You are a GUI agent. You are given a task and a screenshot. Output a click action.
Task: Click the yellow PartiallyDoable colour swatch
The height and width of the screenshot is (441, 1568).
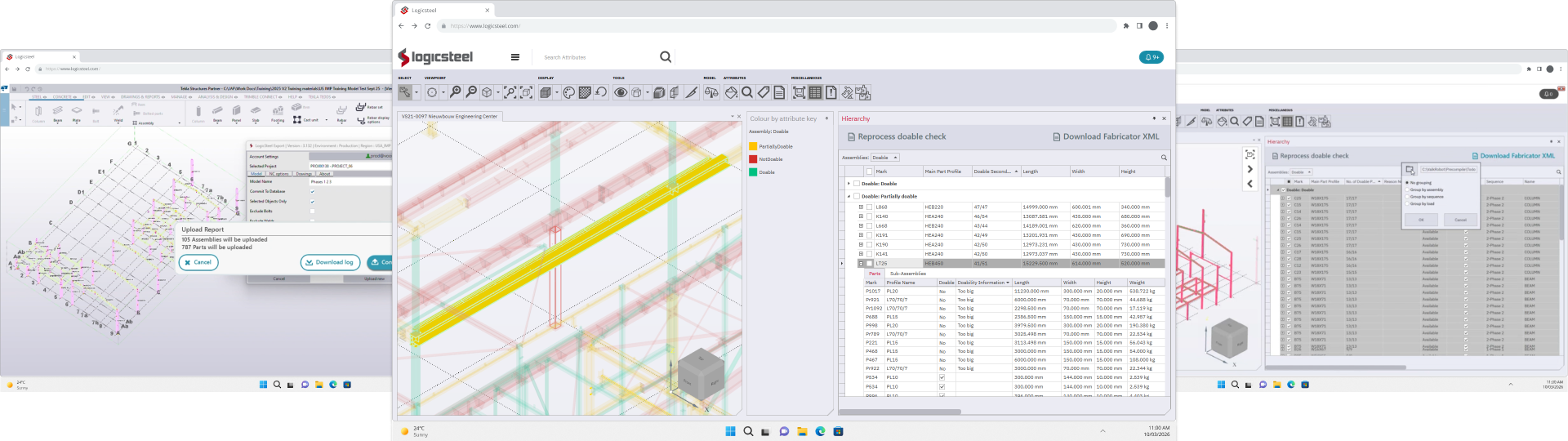point(753,147)
